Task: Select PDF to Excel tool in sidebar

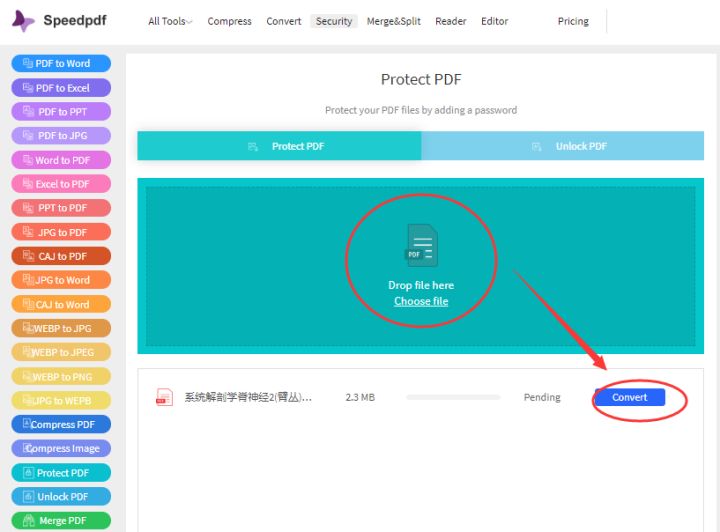Action: point(61,88)
